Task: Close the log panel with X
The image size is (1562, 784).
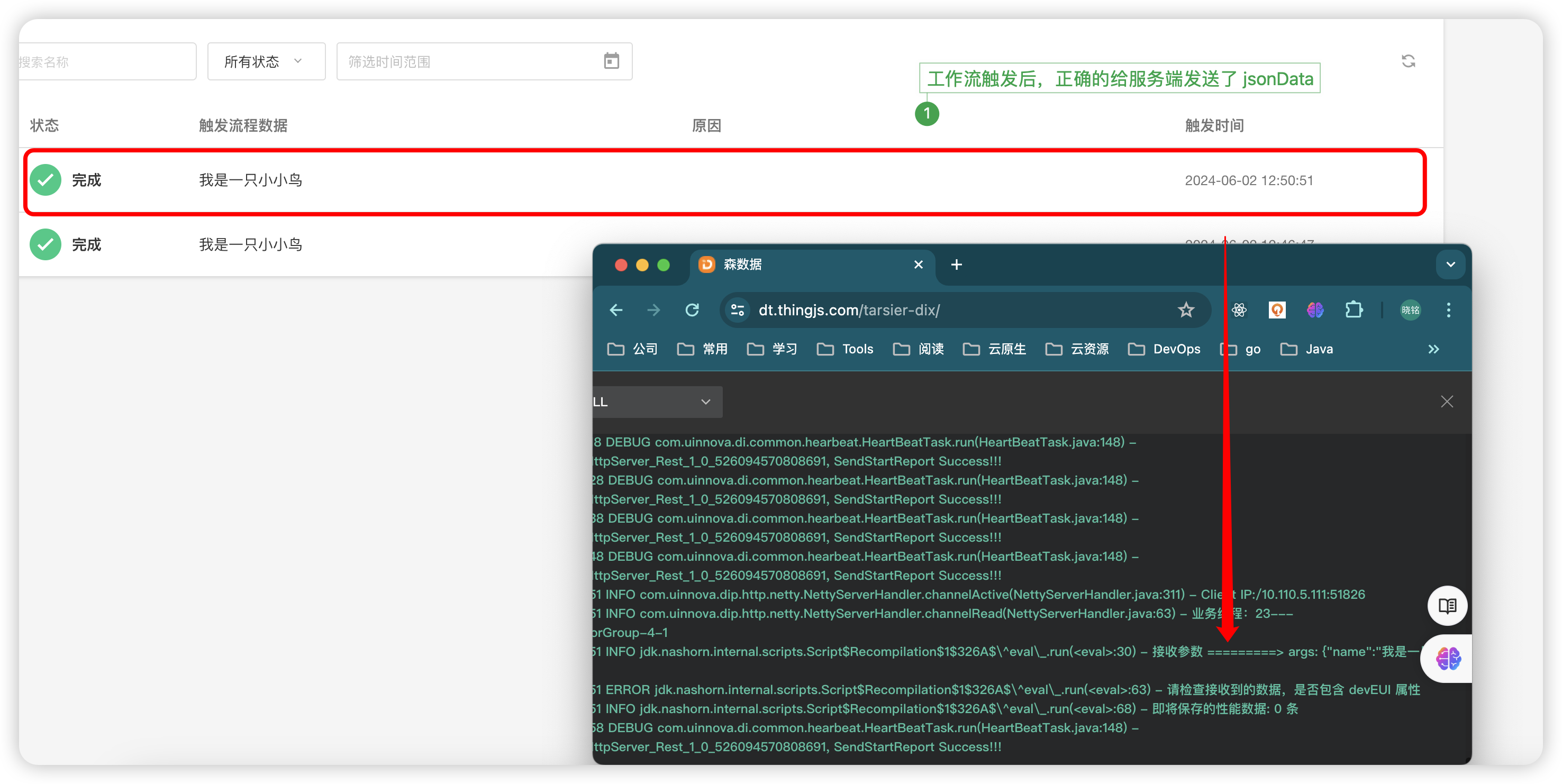Action: point(1447,402)
